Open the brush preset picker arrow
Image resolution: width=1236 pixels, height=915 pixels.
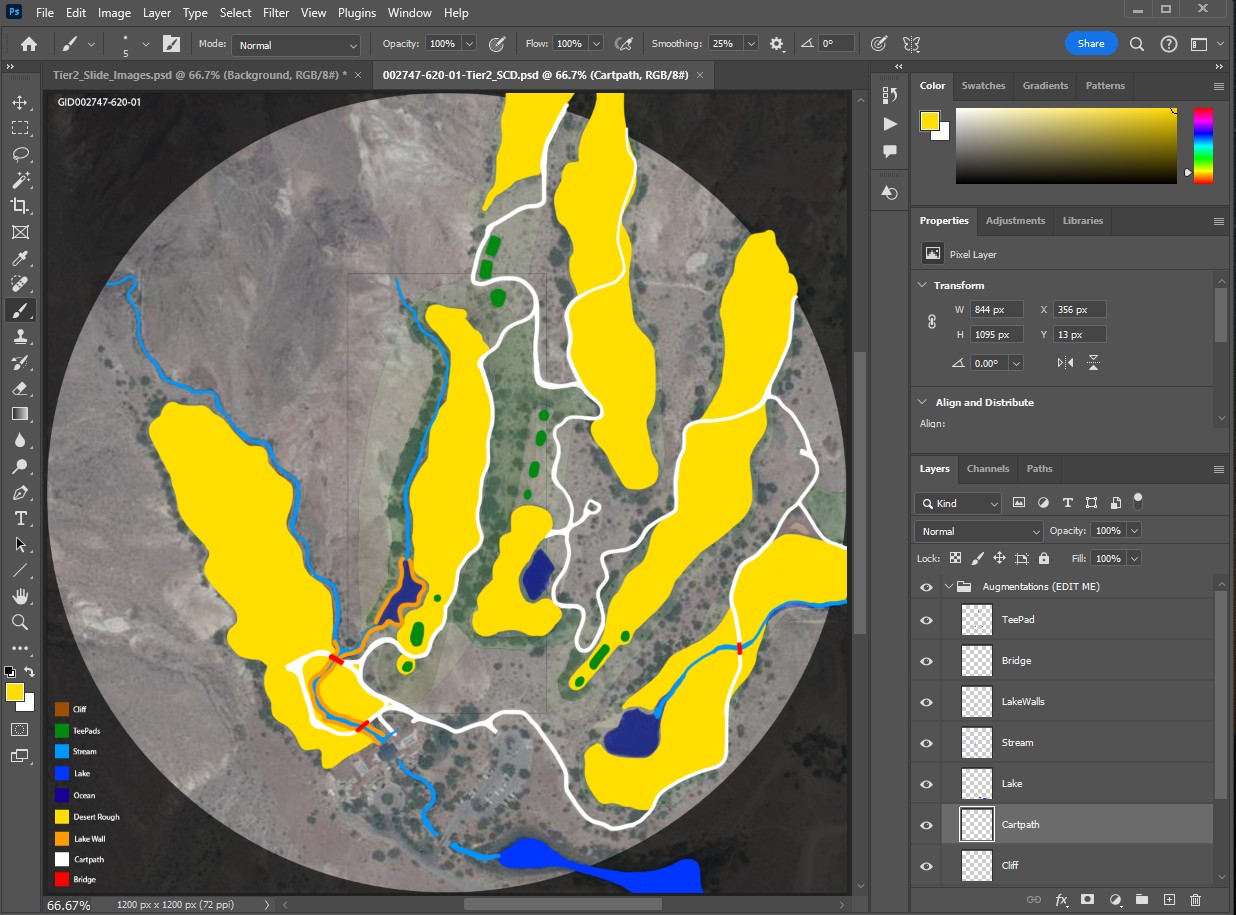(x=146, y=44)
